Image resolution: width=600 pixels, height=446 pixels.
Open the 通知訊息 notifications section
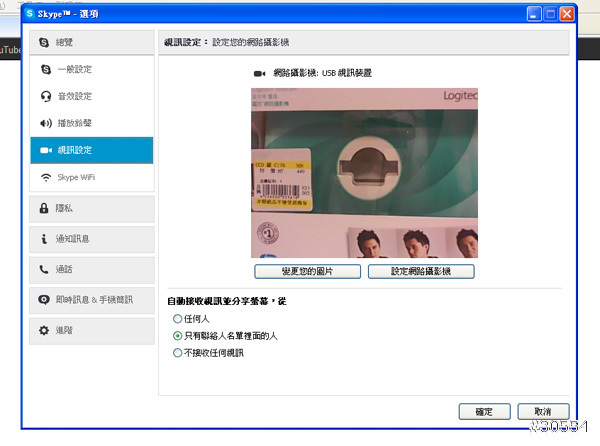click(x=92, y=239)
